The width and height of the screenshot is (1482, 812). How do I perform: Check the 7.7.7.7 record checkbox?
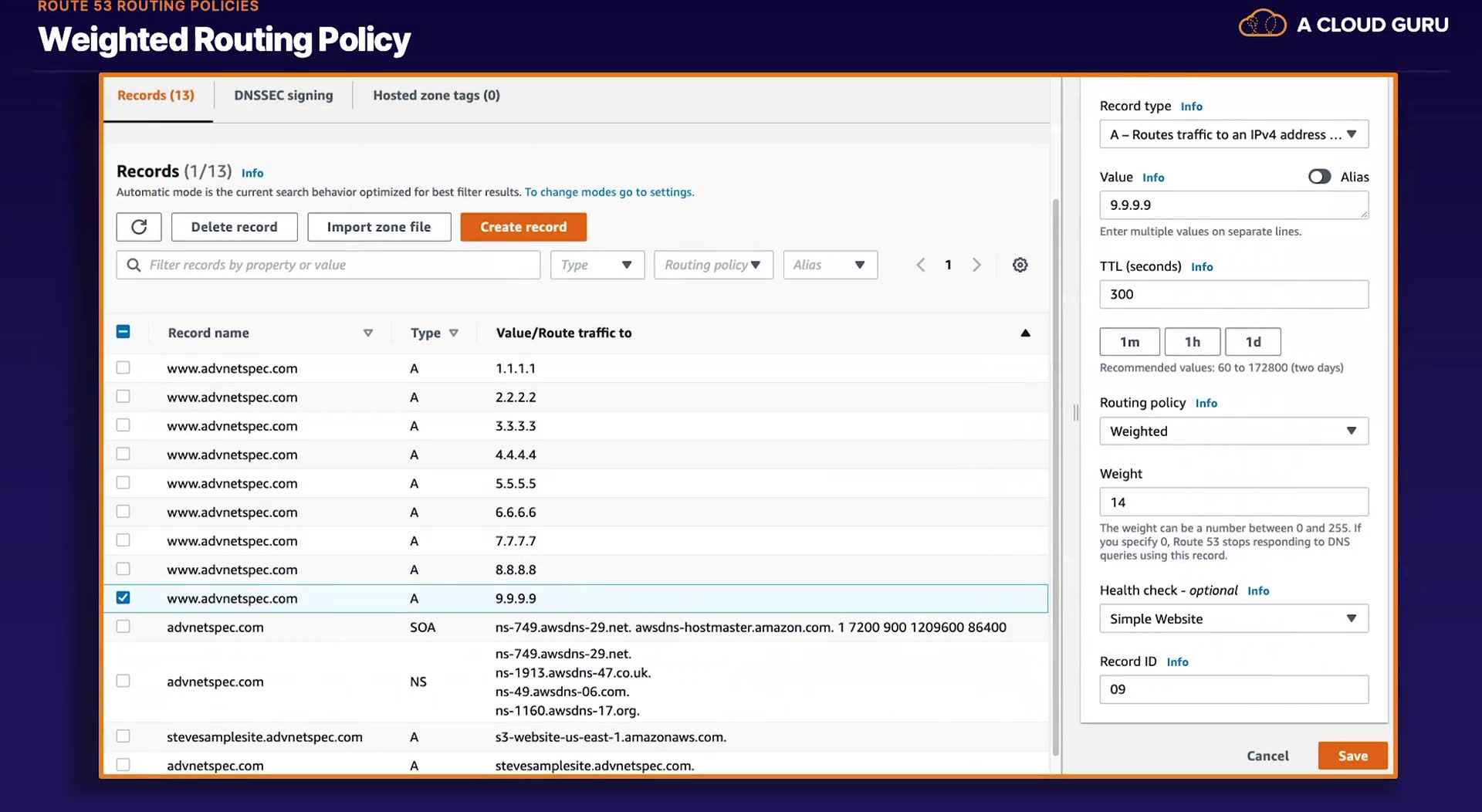tap(123, 540)
